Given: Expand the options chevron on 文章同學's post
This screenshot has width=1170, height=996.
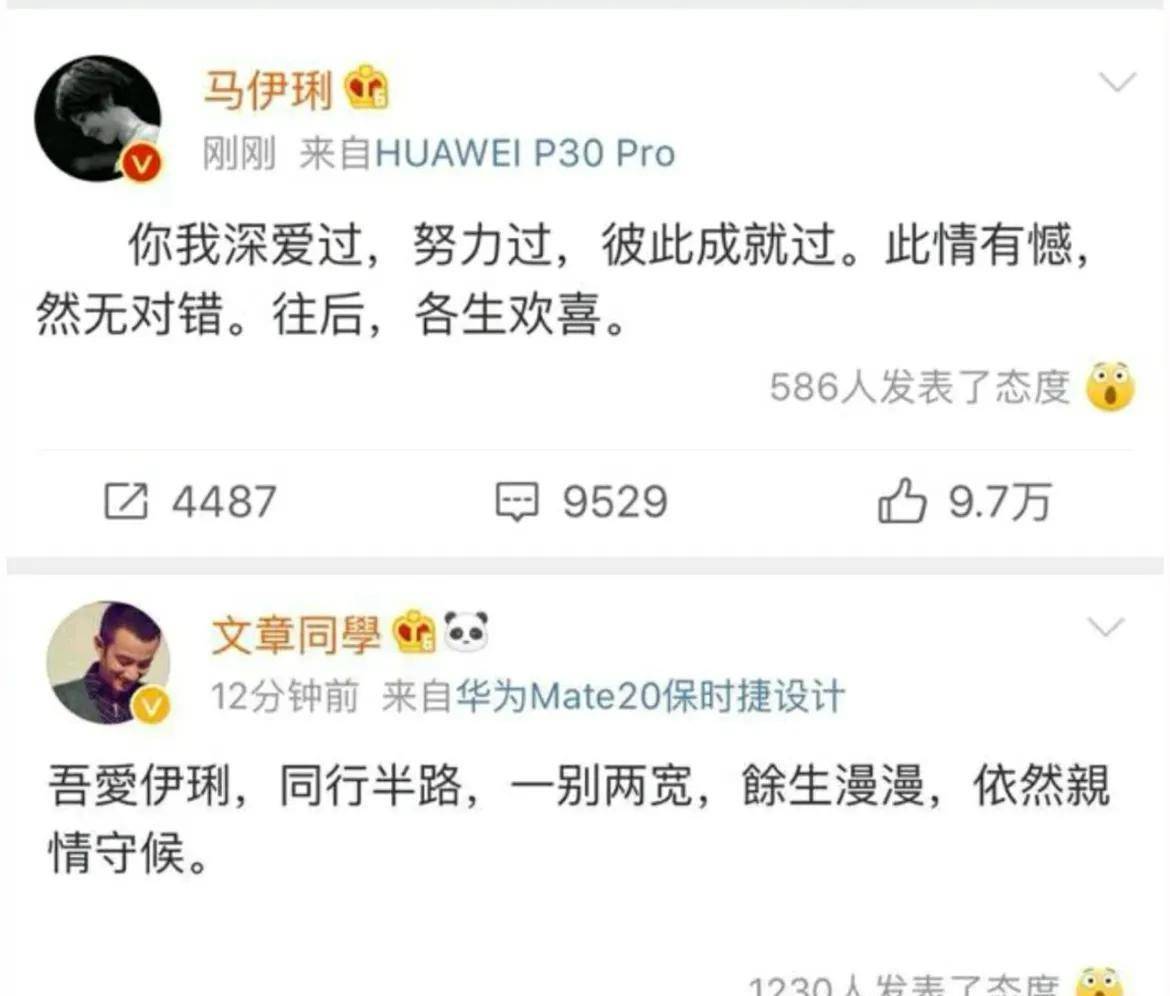Looking at the screenshot, I should 1106,627.
